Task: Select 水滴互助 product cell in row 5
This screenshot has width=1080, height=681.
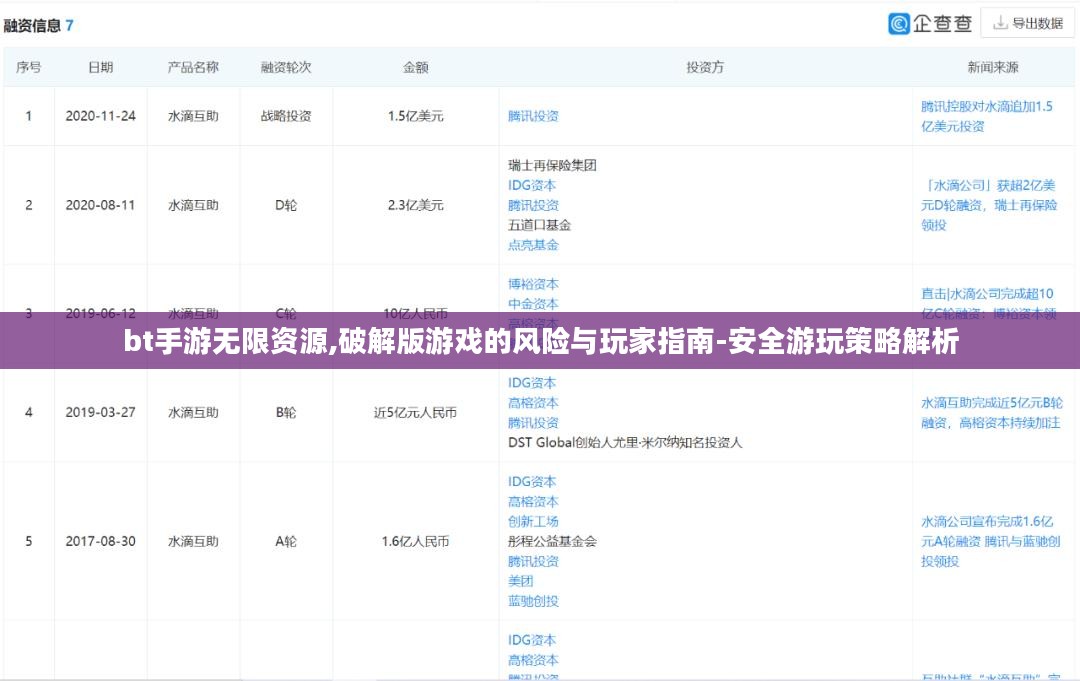Action: pos(193,541)
